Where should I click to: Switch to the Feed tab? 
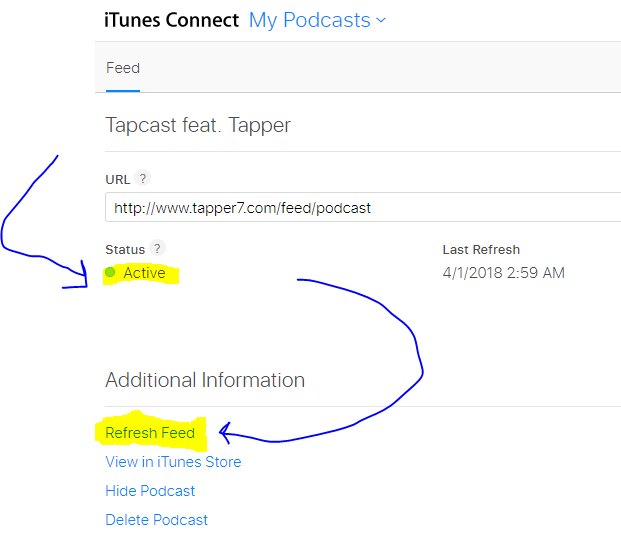coord(123,68)
